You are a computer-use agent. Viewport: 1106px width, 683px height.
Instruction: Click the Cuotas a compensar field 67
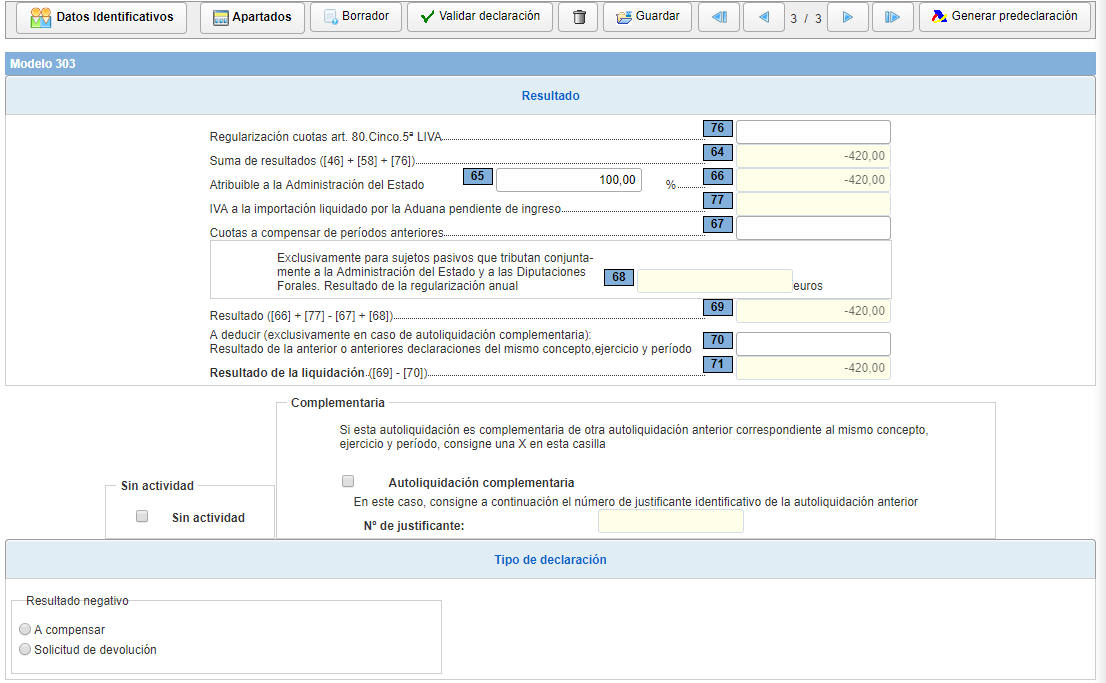click(x=812, y=228)
